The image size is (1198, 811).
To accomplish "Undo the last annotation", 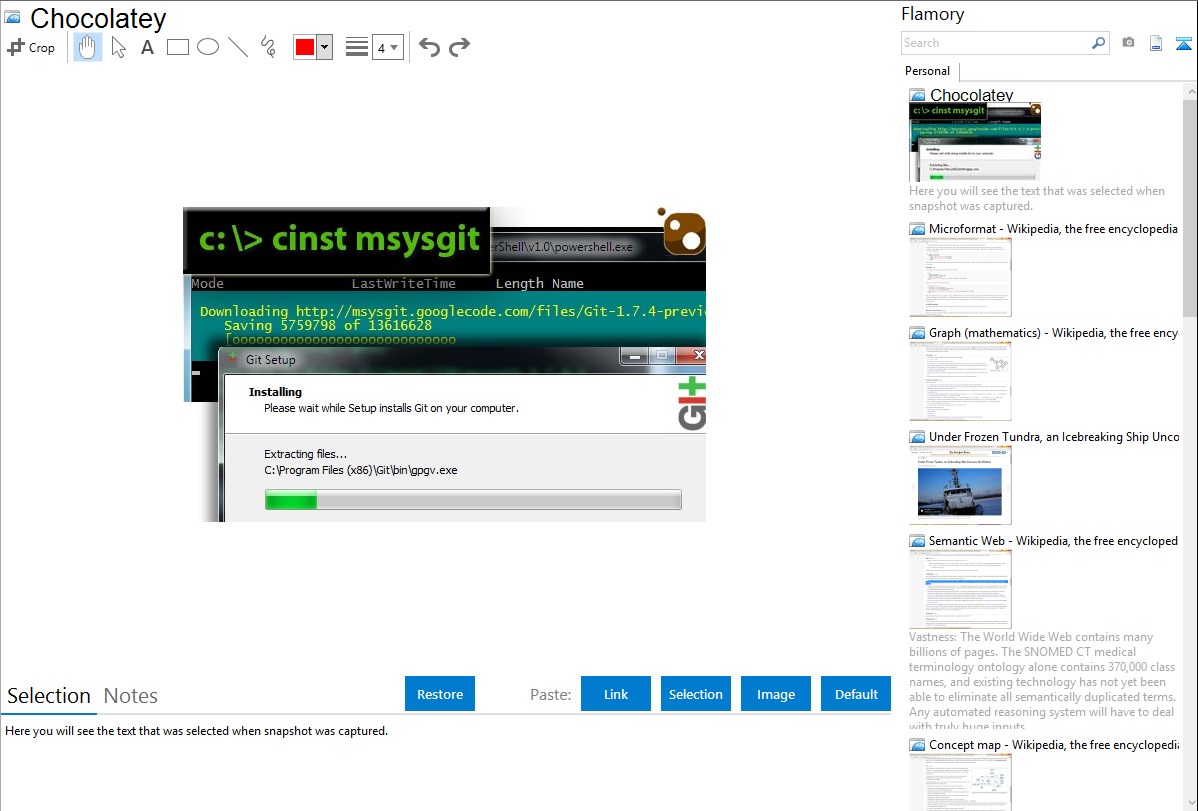I will pyautogui.click(x=429, y=47).
